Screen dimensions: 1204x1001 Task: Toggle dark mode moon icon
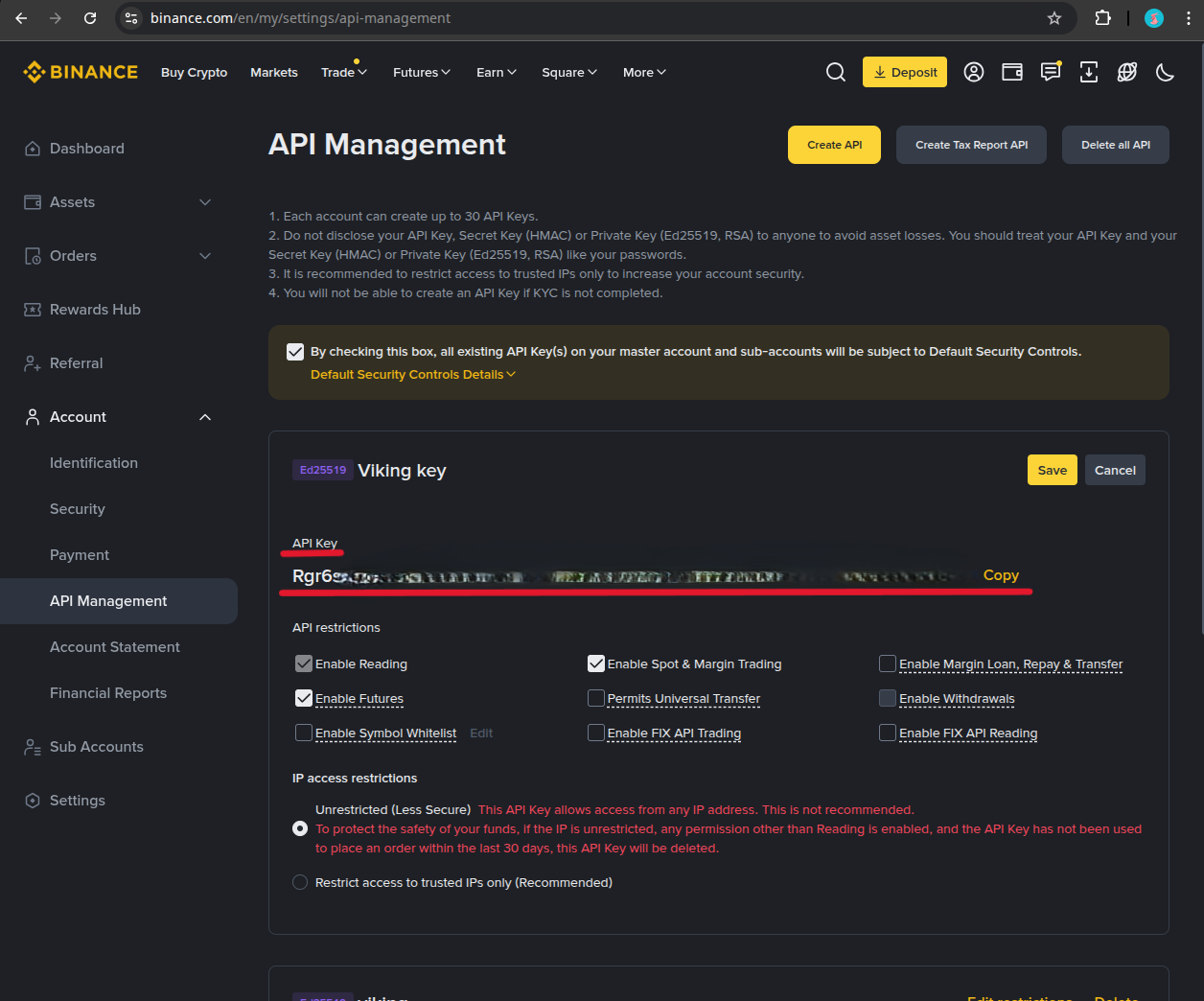click(x=1166, y=72)
